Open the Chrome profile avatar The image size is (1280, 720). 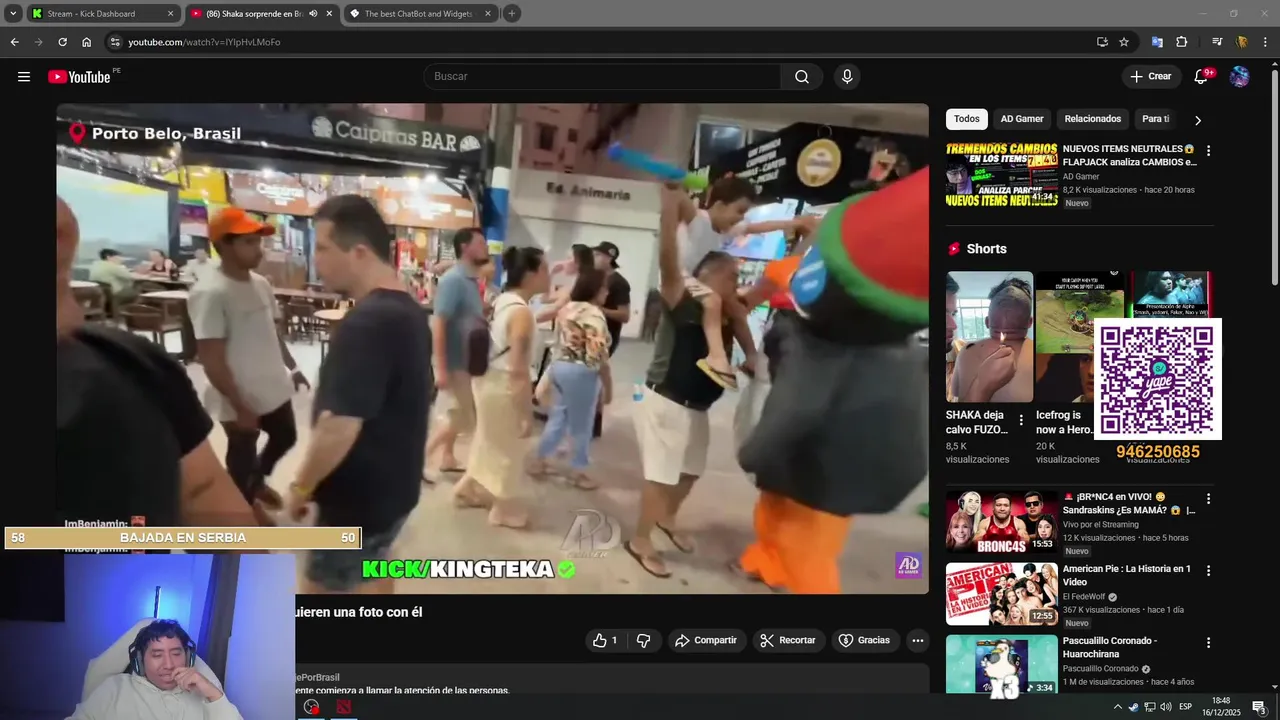tap(1242, 42)
